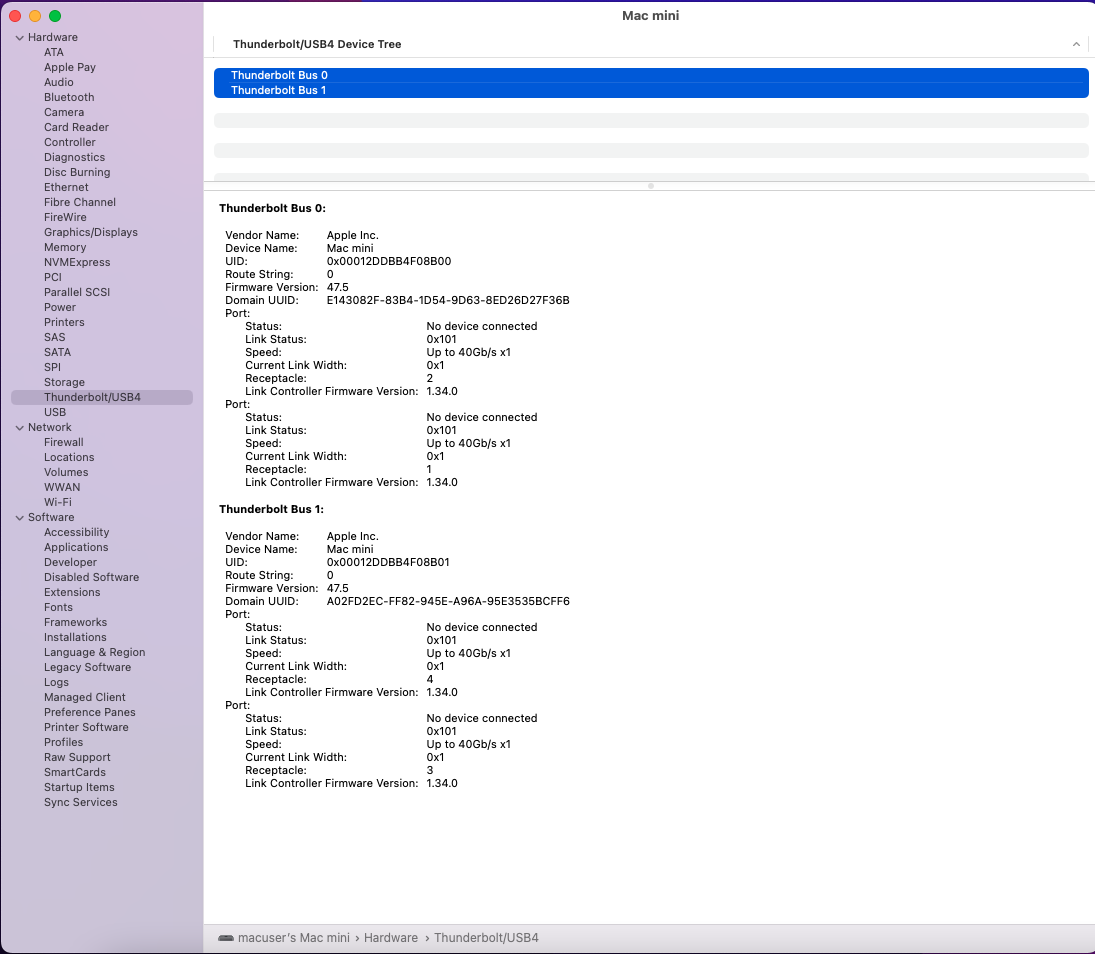Show Logs under Software
1095x954 pixels.
tap(57, 683)
